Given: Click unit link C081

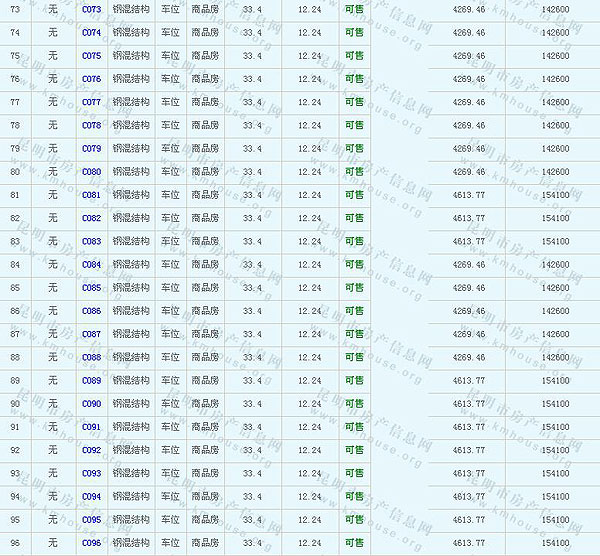Looking at the screenshot, I should click(x=91, y=195).
